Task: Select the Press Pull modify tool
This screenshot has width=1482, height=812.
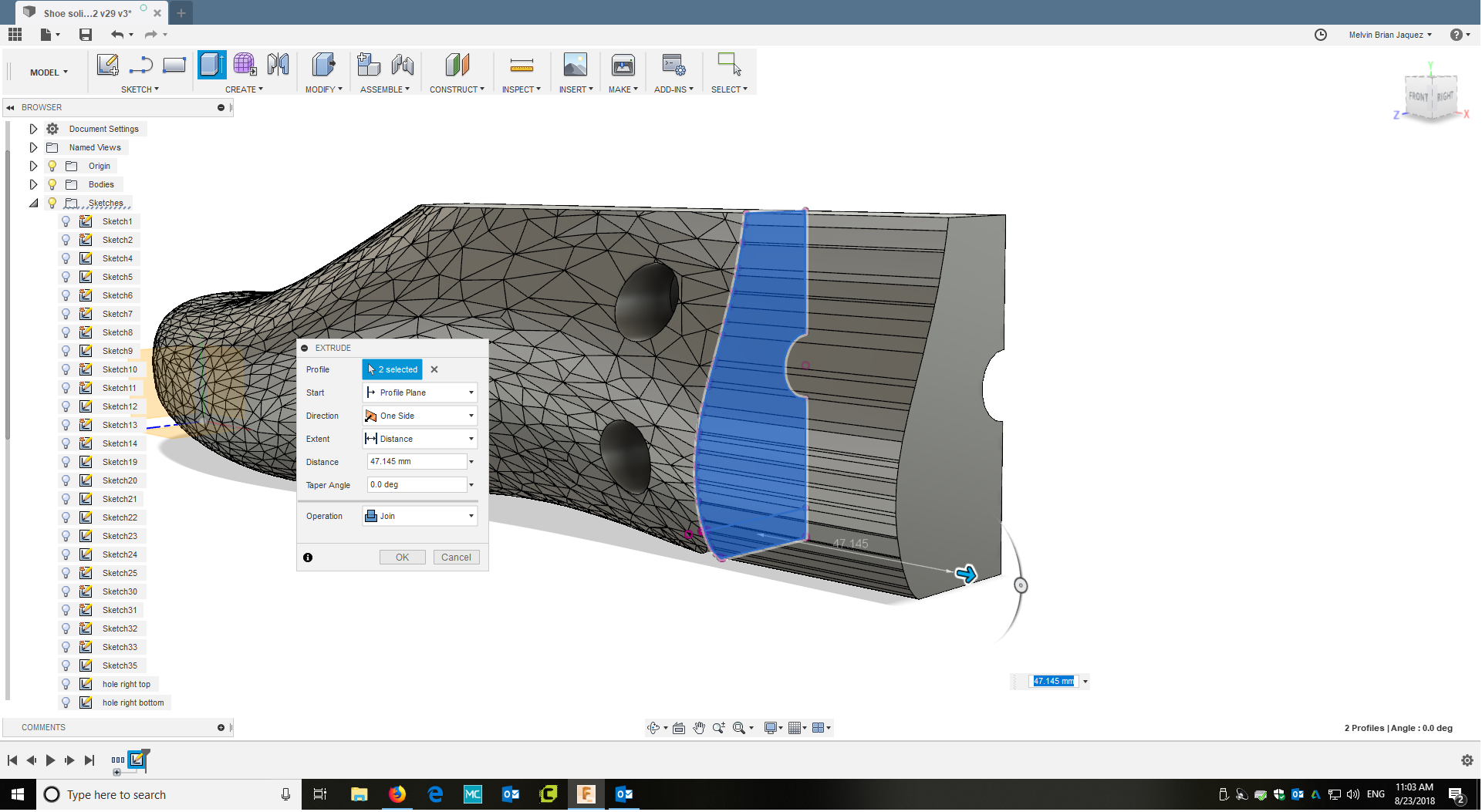Action: [323, 65]
